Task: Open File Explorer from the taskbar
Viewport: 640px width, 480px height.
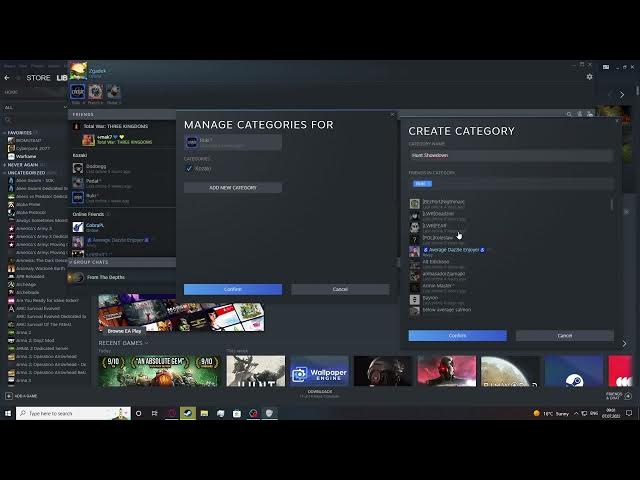Action: (x=204, y=413)
